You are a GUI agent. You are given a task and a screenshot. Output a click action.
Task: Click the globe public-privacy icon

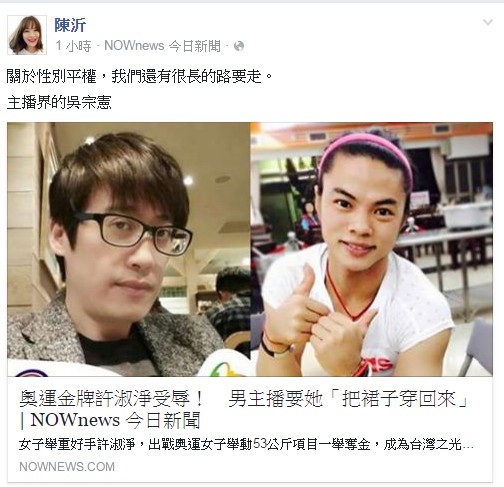tap(239, 46)
